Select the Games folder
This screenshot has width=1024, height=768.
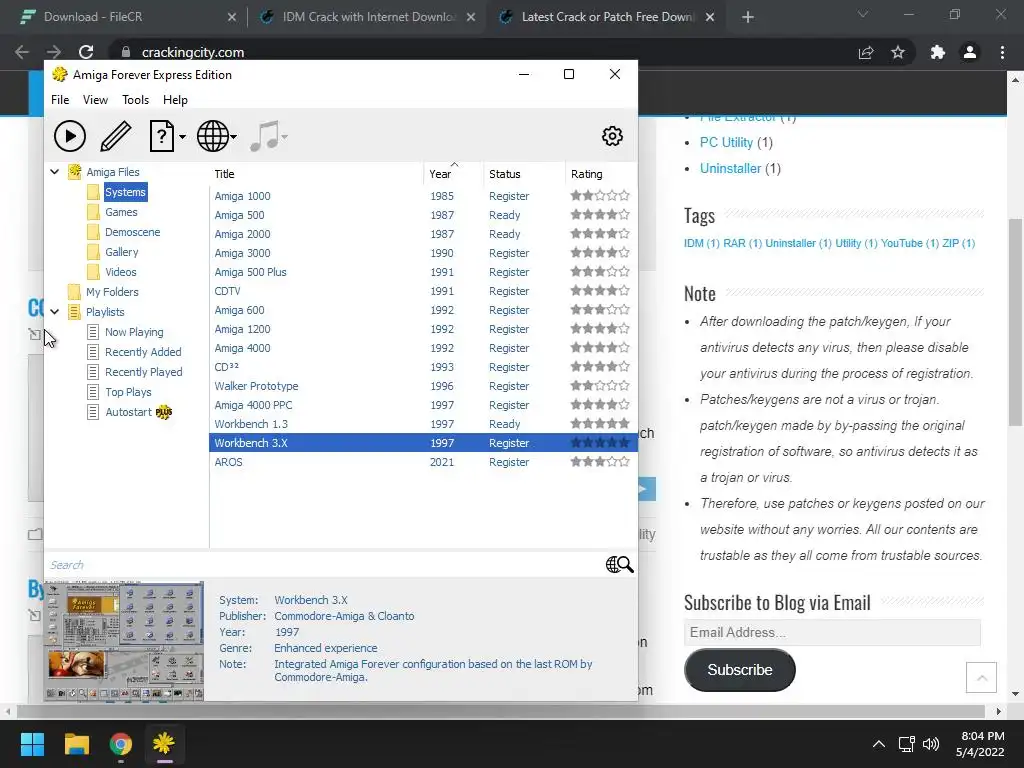121,212
